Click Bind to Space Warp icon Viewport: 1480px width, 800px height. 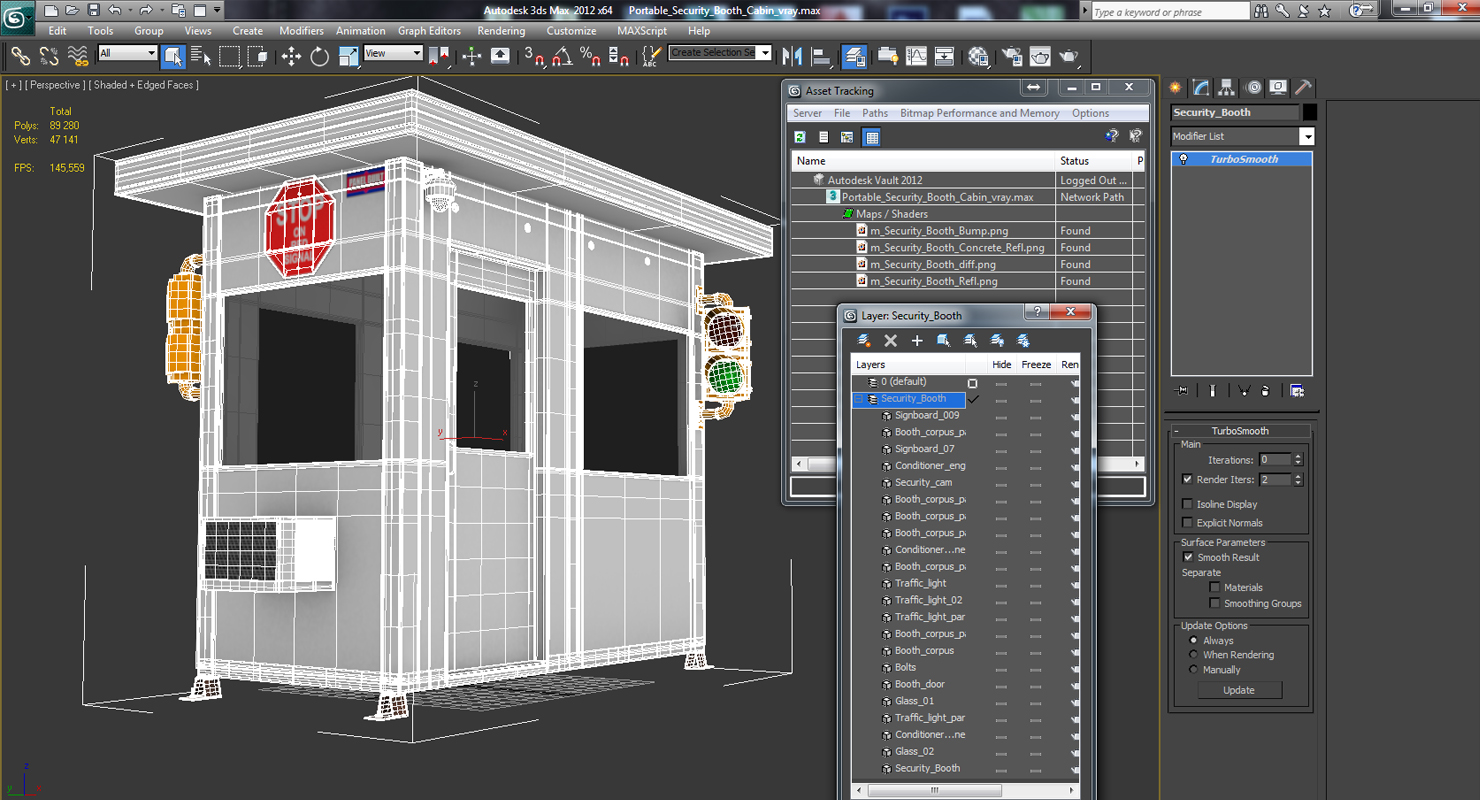[x=77, y=56]
